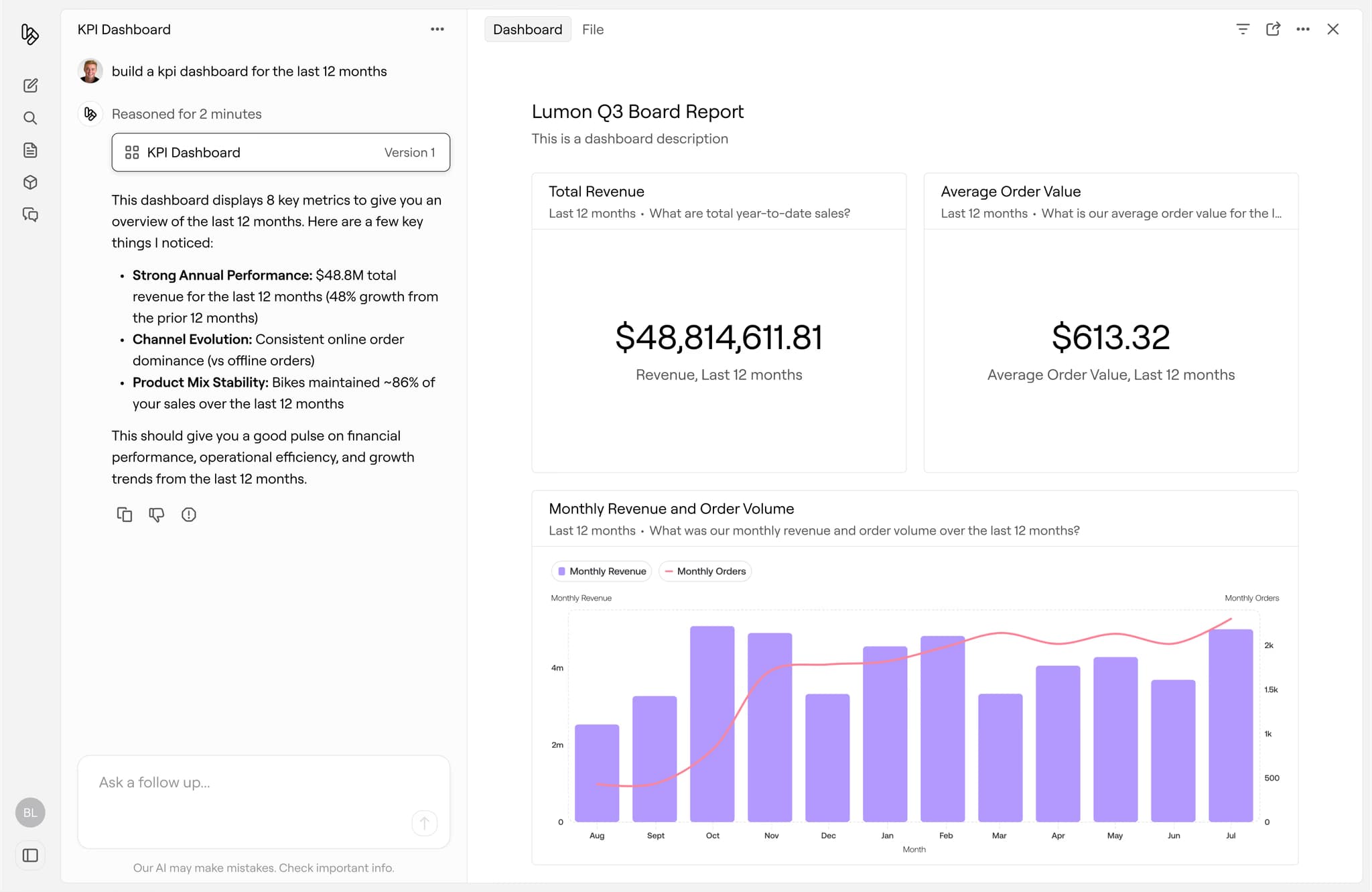Open the KPI Dashboard Version 1 card
The image size is (1372, 892).
point(281,153)
